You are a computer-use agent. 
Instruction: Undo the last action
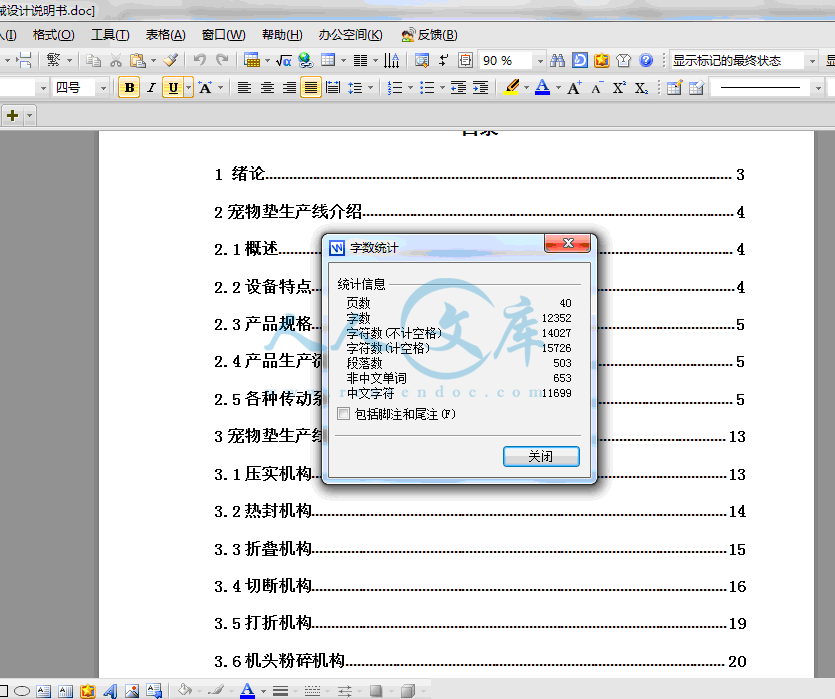200,60
